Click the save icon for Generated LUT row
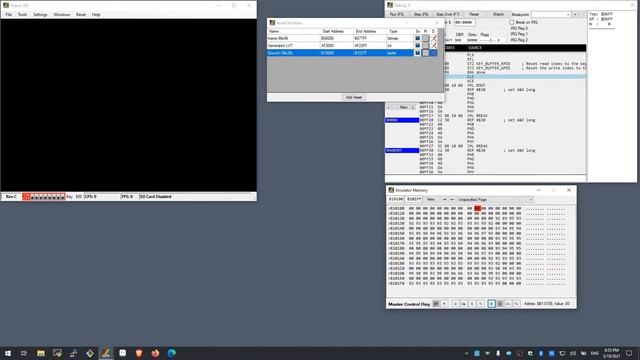Image resolution: width=640 pixels, height=360 pixels. 418,46
